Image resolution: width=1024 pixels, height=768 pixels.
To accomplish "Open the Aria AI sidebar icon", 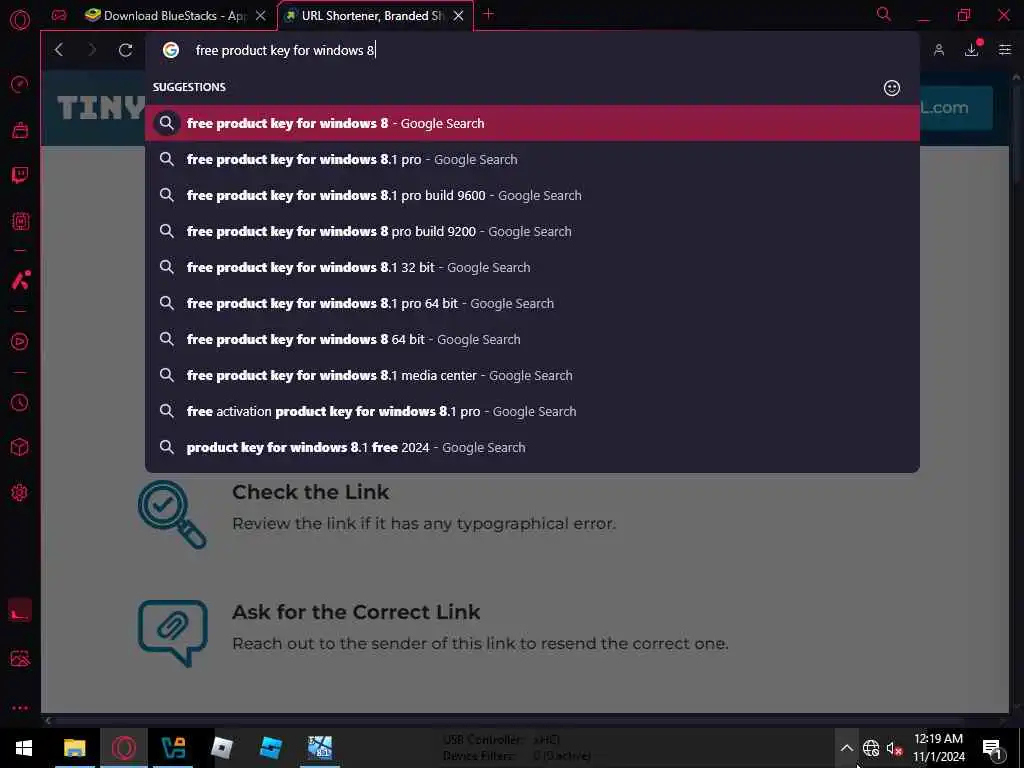I will (20, 280).
